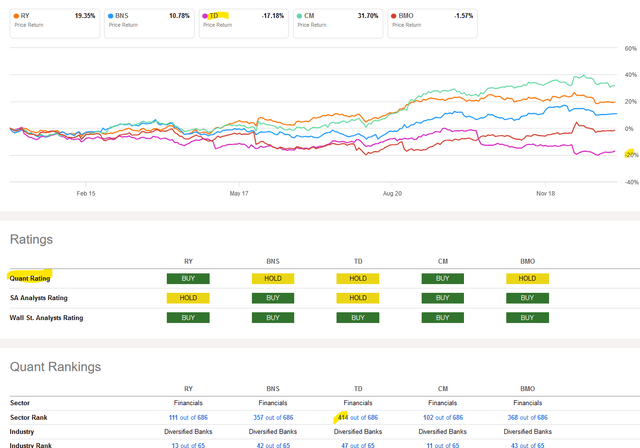
Task: Click the blue BNS legend dot
Action: coord(109,17)
